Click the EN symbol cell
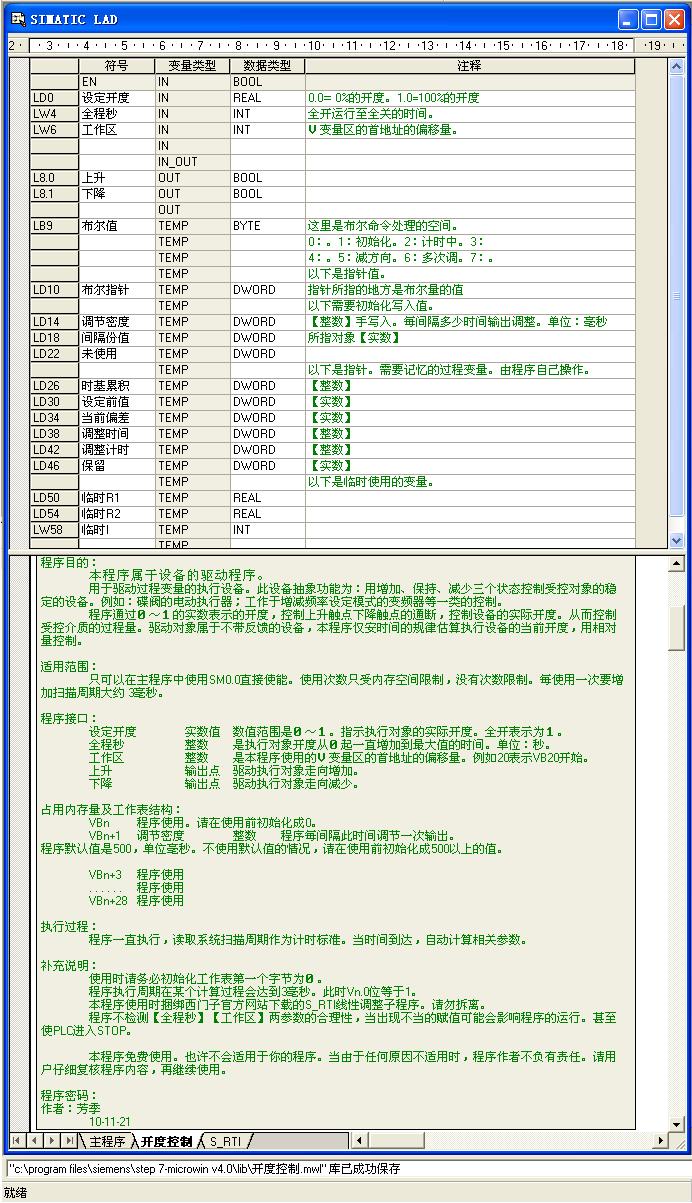 116,82
